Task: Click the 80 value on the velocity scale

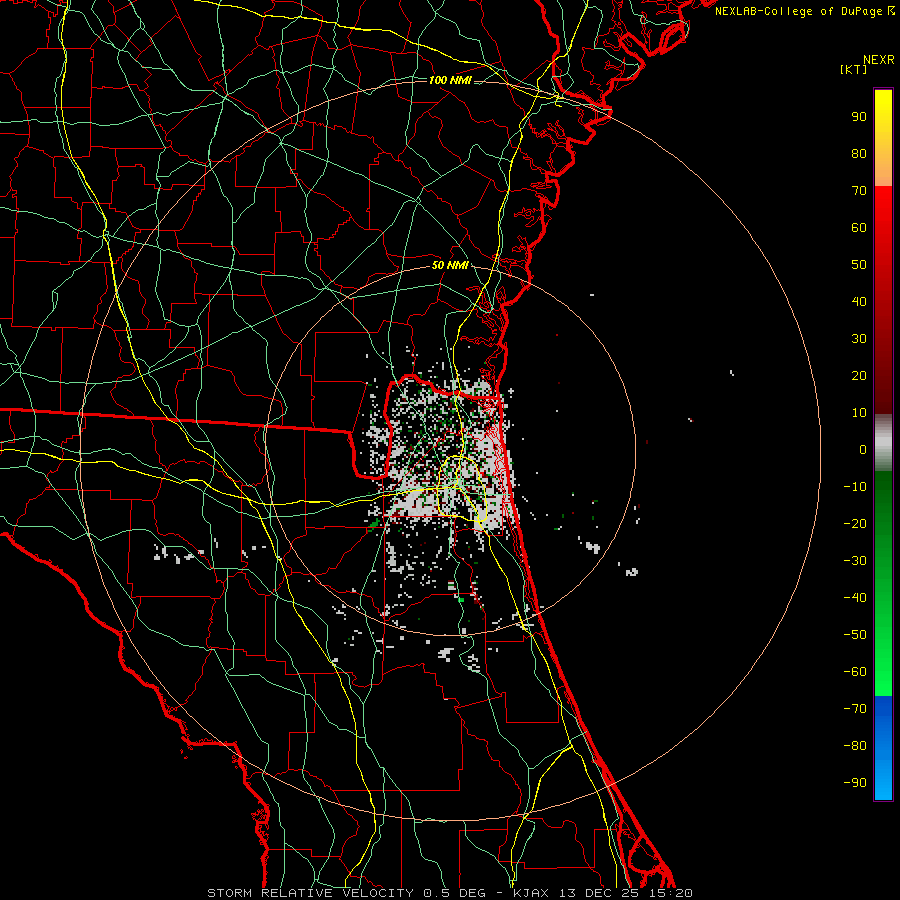Action: [859, 153]
